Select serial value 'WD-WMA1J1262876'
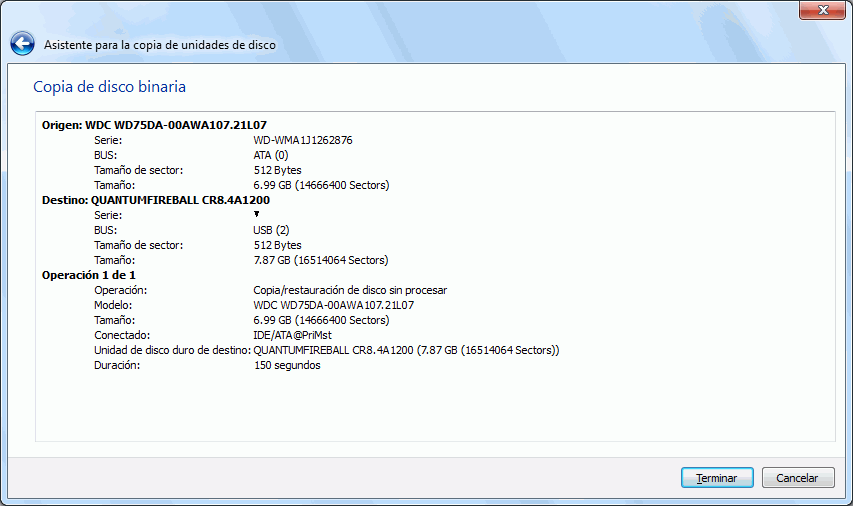This screenshot has height=506, width=853. point(302,140)
